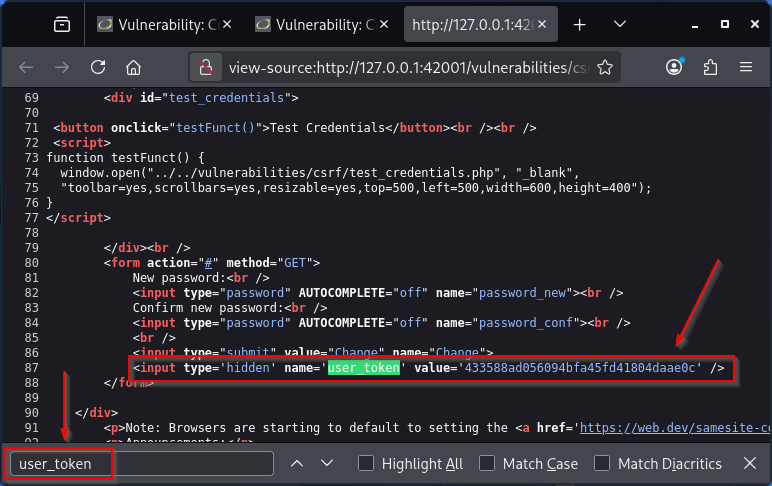
Task: Show insecure connection site information
Action: pyautogui.click(x=206, y=67)
